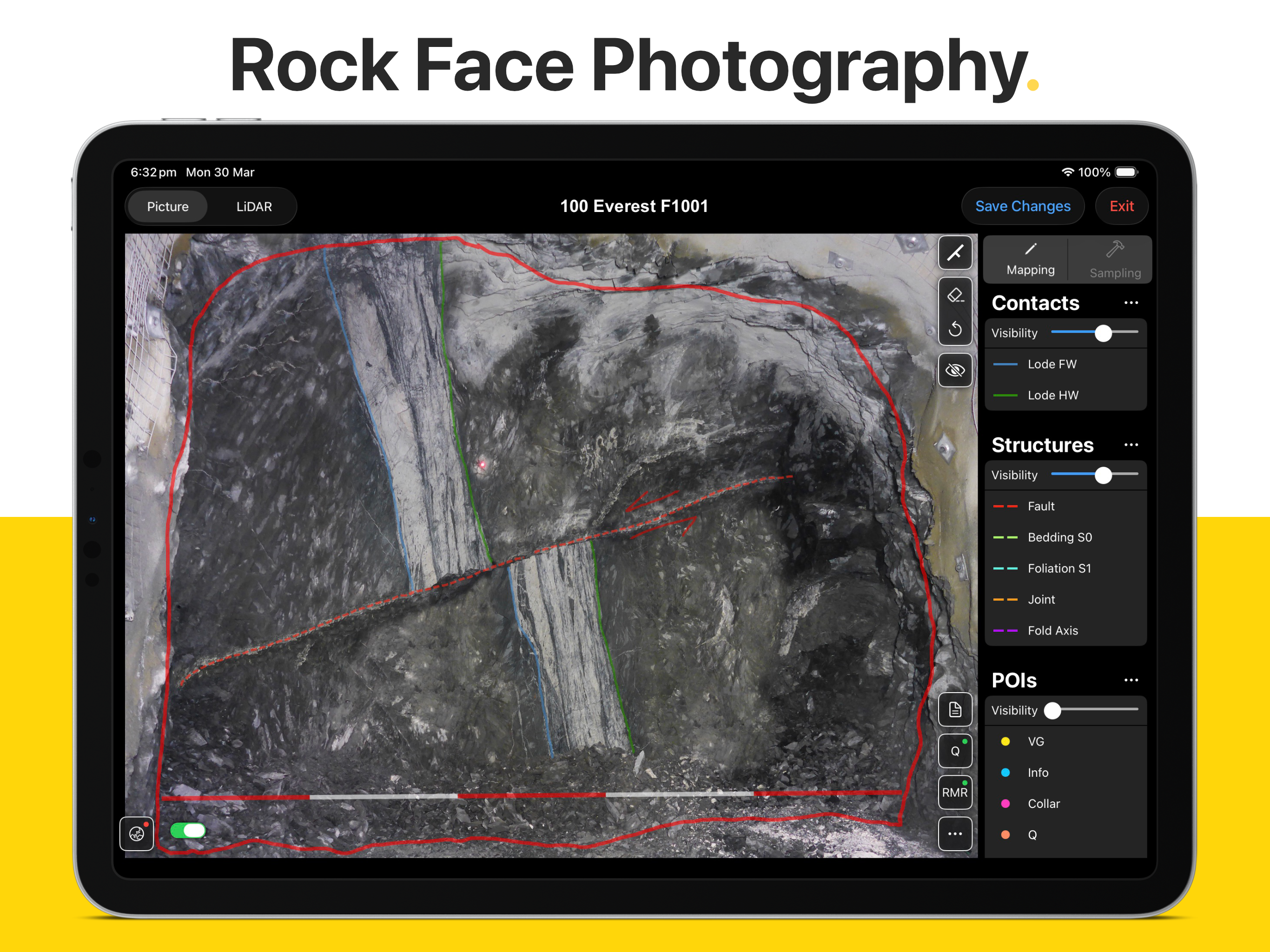Select the Collar point of interest
The width and height of the screenshot is (1270, 952).
(x=1065, y=803)
